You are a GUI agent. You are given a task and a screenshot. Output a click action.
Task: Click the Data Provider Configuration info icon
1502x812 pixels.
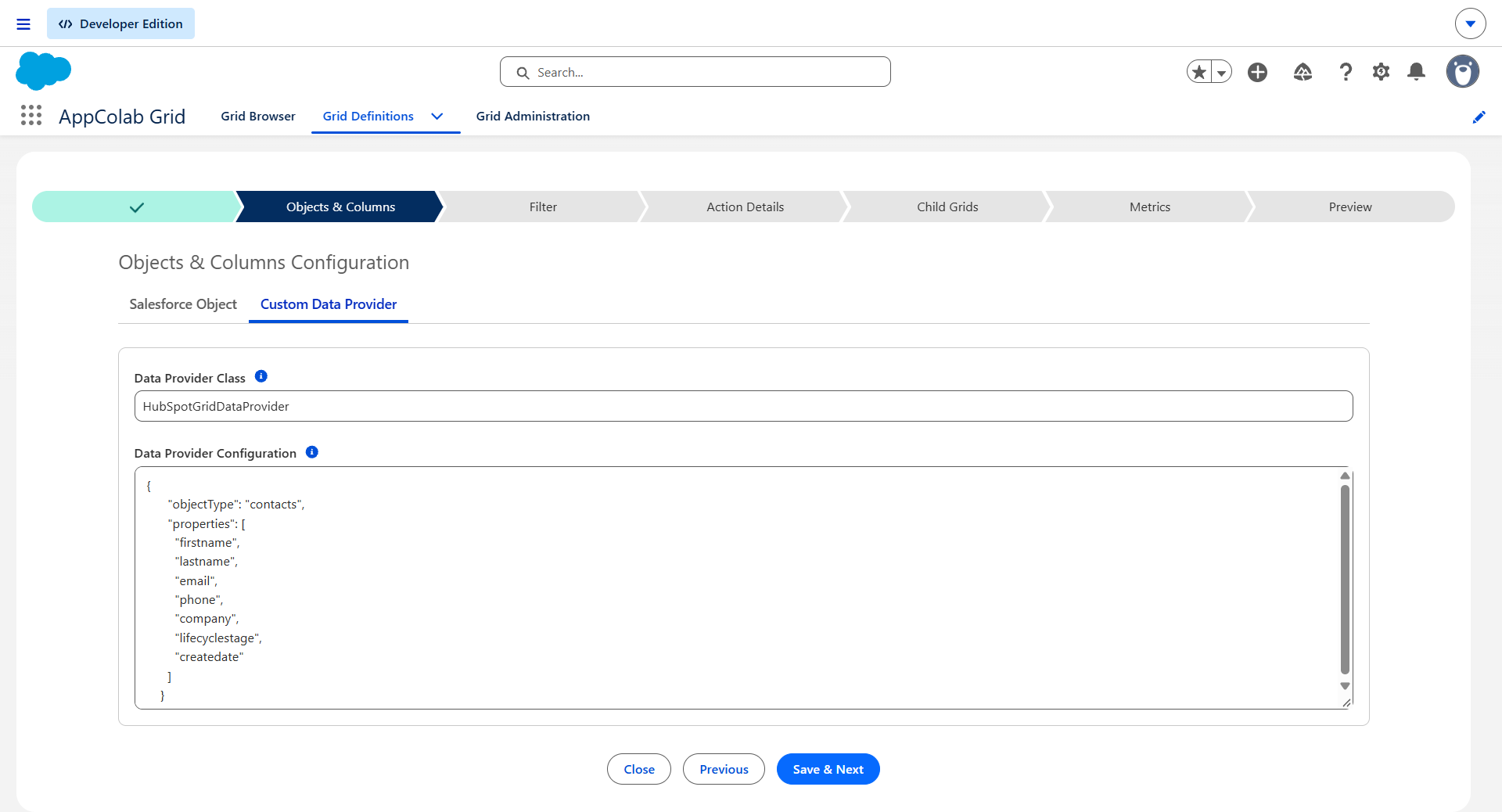click(312, 452)
